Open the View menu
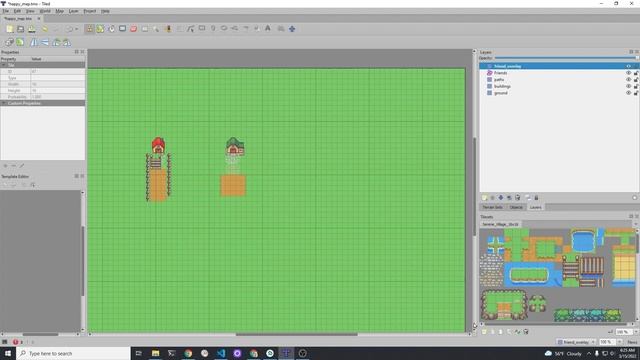This screenshot has height=360, width=640. pyautogui.click(x=30, y=11)
